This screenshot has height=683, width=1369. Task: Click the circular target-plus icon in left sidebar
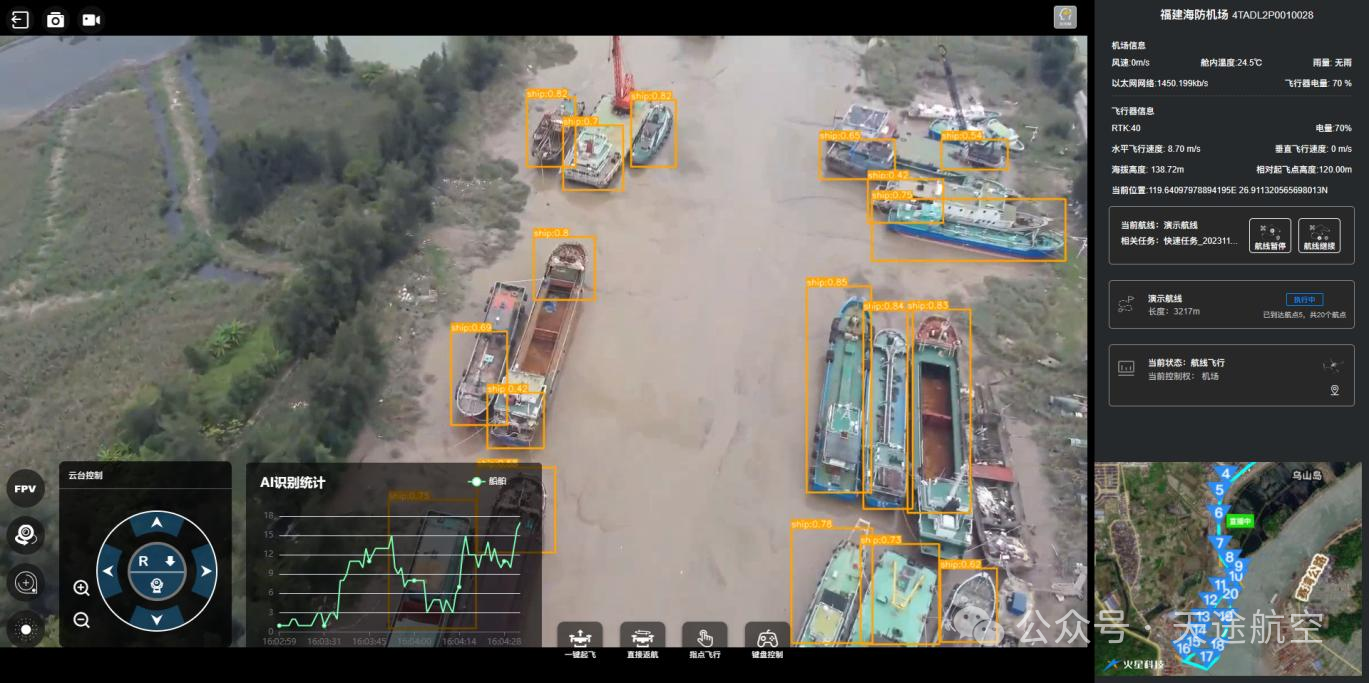25,582
